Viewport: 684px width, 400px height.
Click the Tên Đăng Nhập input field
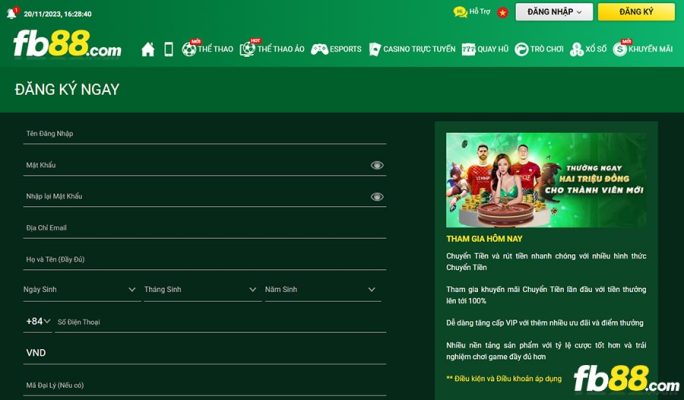[x=205, y=134]
